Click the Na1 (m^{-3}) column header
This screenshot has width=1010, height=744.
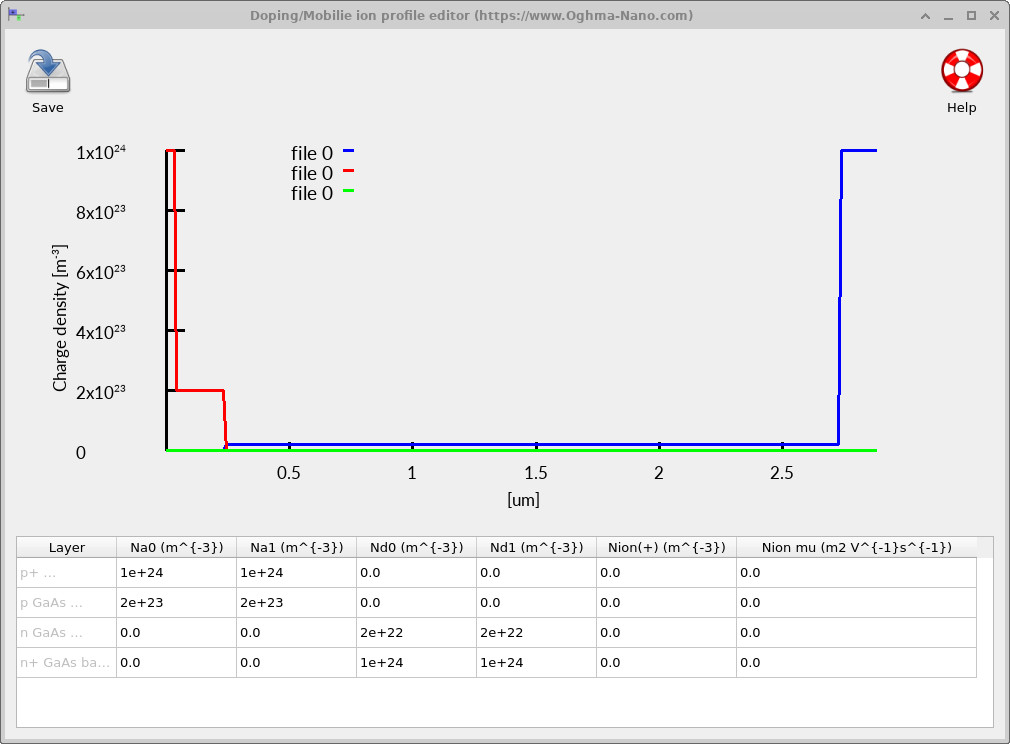pos(296,548)
